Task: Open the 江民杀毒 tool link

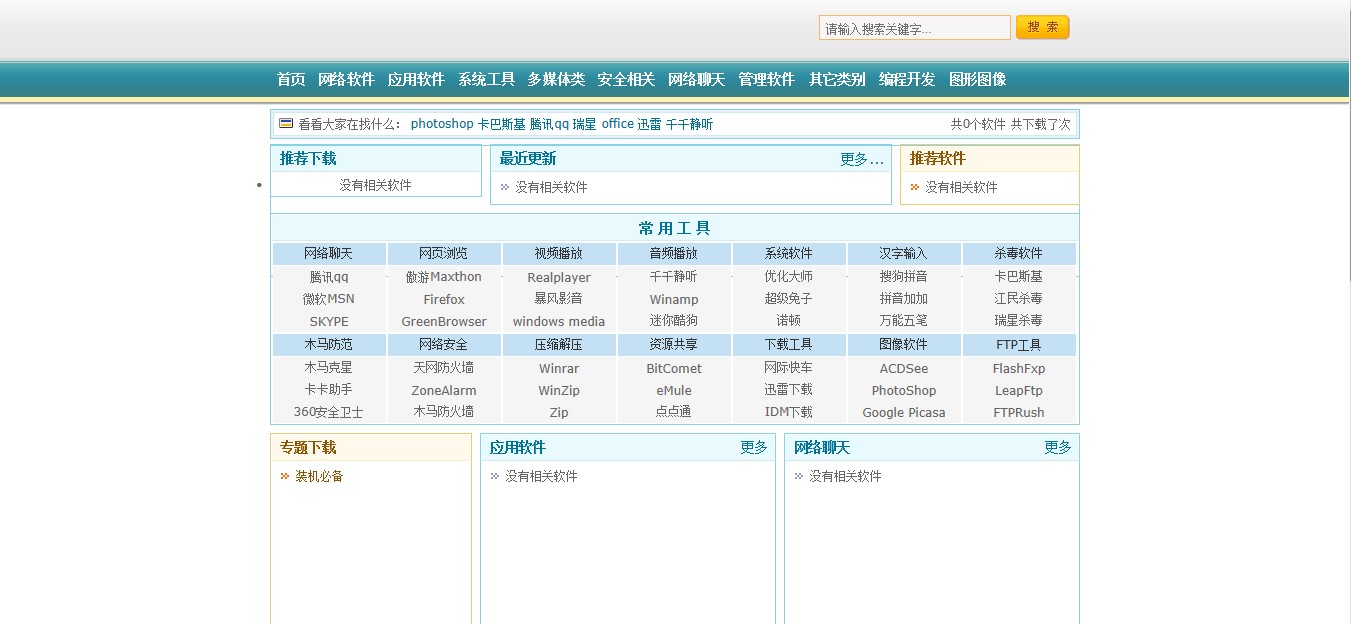Action: pos(1019,299)
